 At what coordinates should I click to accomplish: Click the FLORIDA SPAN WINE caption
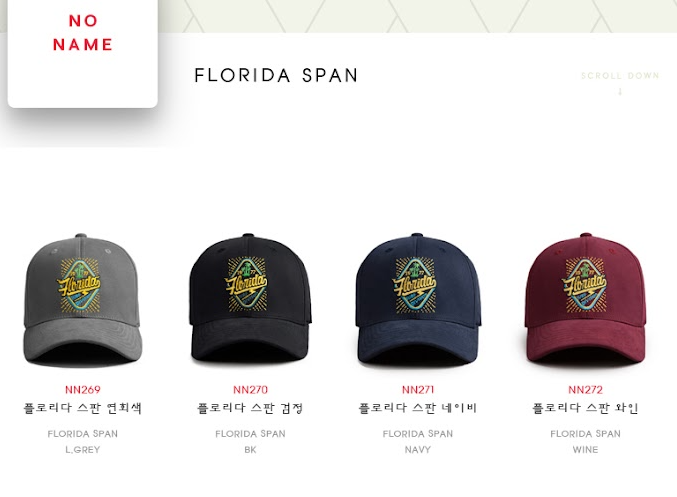point(585,441)
